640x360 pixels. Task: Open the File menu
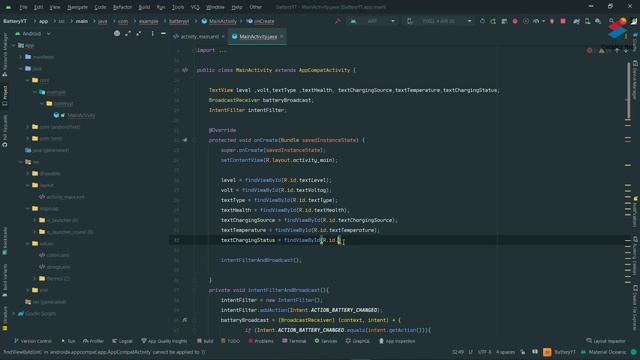click(x=23, y=7)
